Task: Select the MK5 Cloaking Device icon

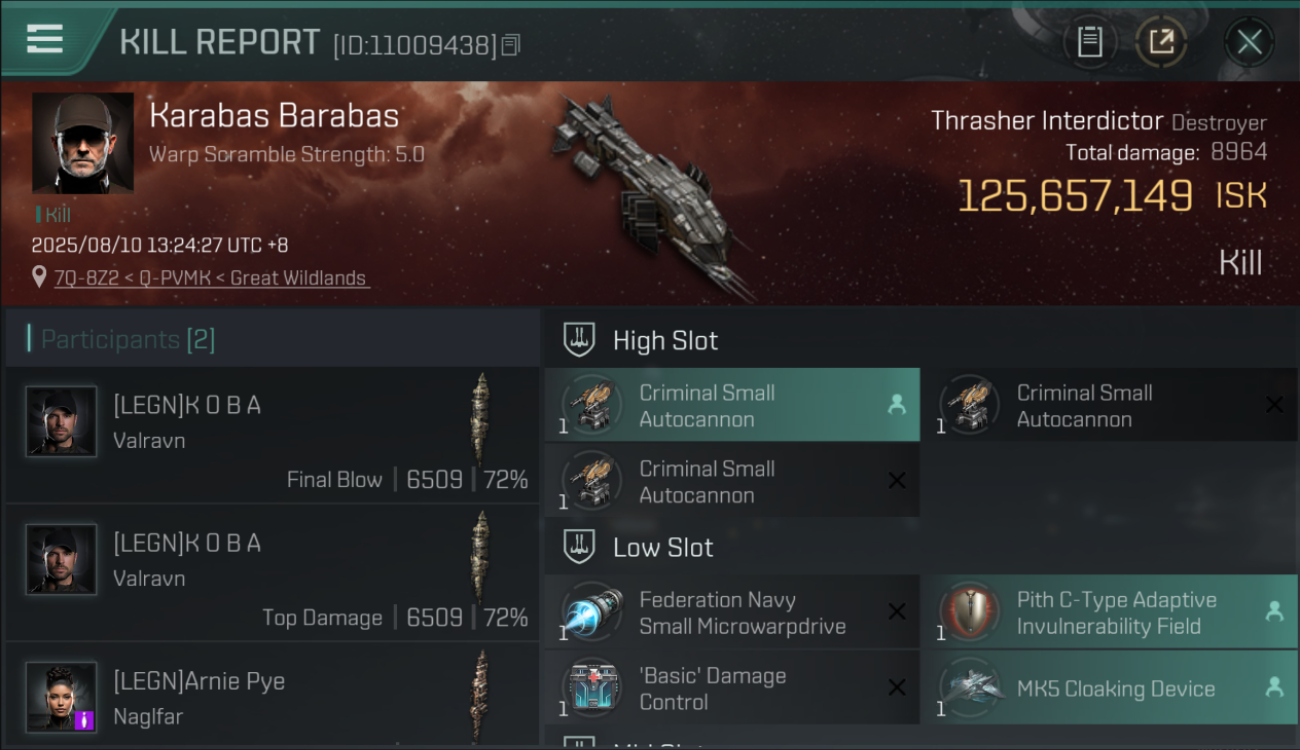Action: pyautogui.click(x=969, y=688)
